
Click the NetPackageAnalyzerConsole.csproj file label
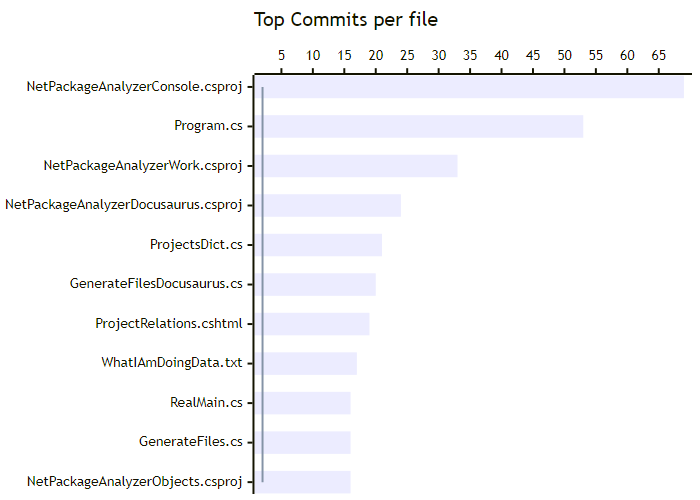pos(135,87)
